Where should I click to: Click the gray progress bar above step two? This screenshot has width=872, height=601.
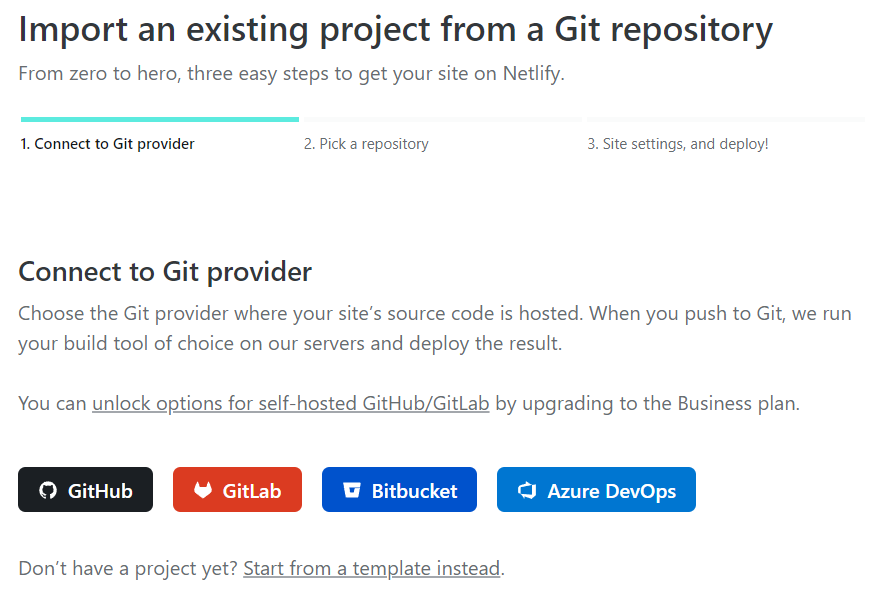tap(440, 120)
